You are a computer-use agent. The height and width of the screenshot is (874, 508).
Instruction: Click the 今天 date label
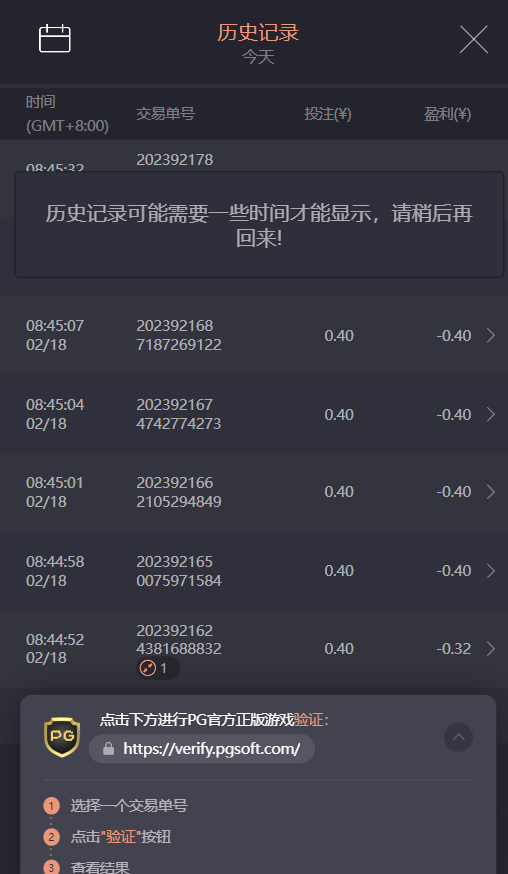click(x=258, y=57)
